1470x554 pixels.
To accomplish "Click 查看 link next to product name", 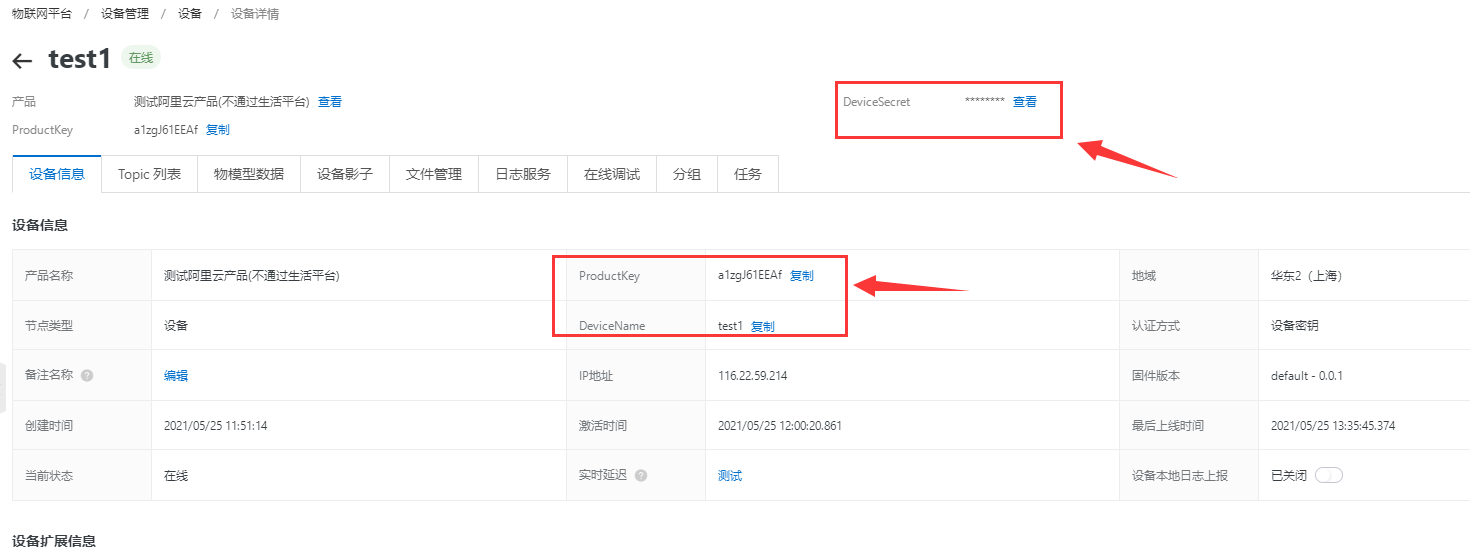I will tap(330, 102).
